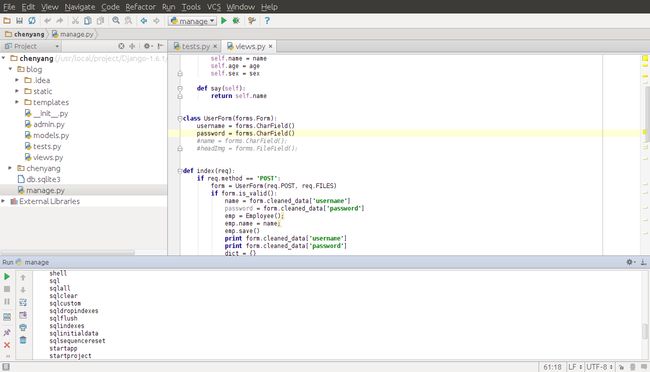Viewport: 650px width, 372px height.
Task: Debug 'manage' with the bug icon
Action: tap(236, 21)
